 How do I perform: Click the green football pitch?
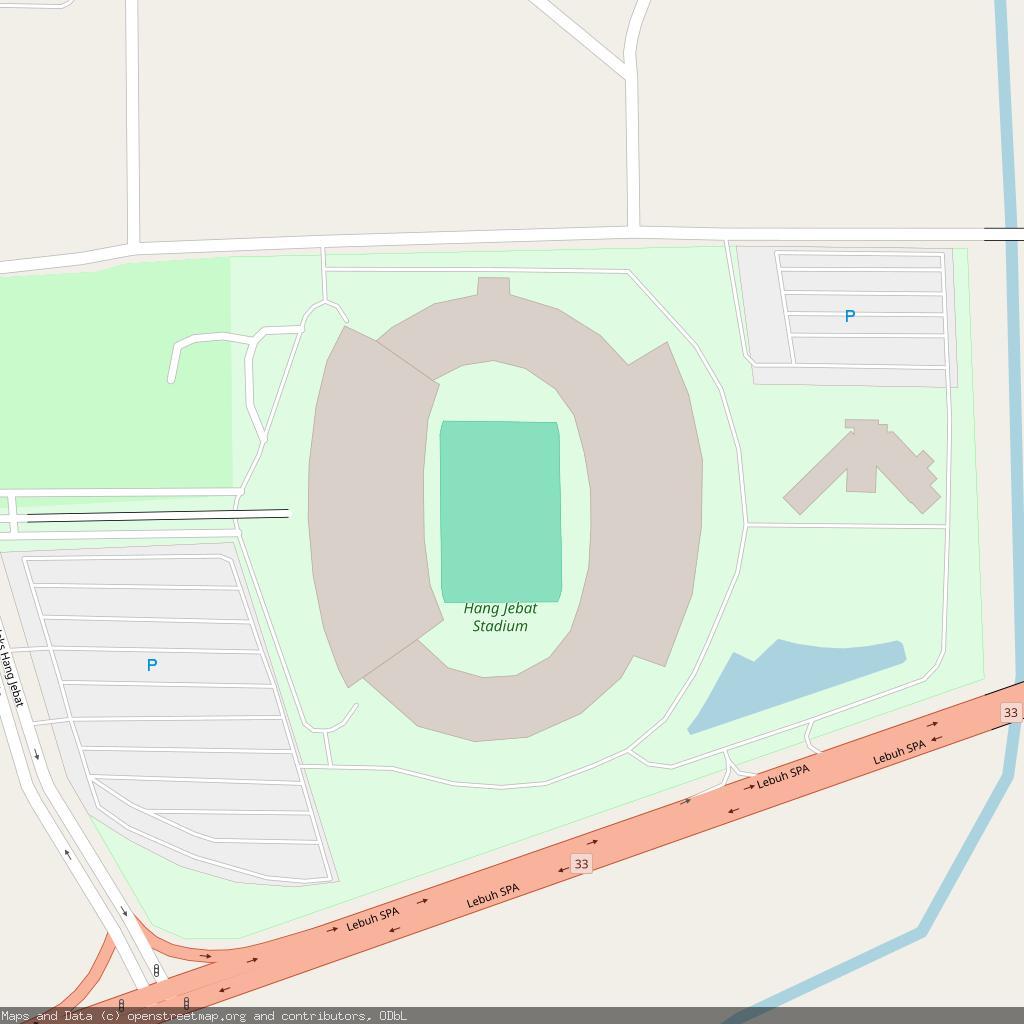click(x=501, y=511)
